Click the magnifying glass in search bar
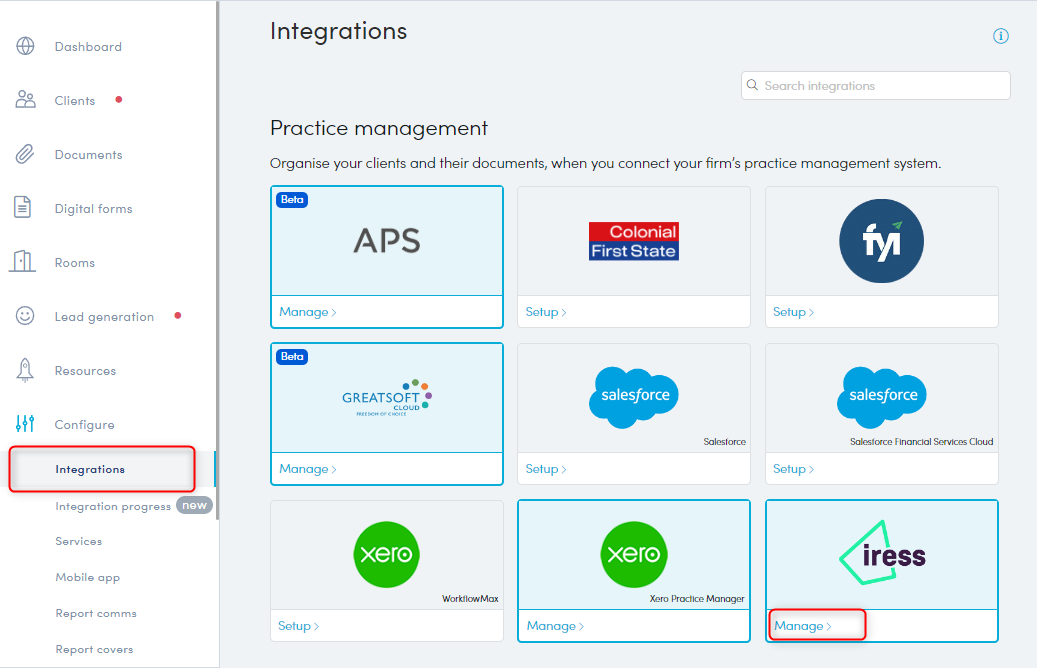Image resolution: width=1037 pixels, height=668 pixels. 753,85
